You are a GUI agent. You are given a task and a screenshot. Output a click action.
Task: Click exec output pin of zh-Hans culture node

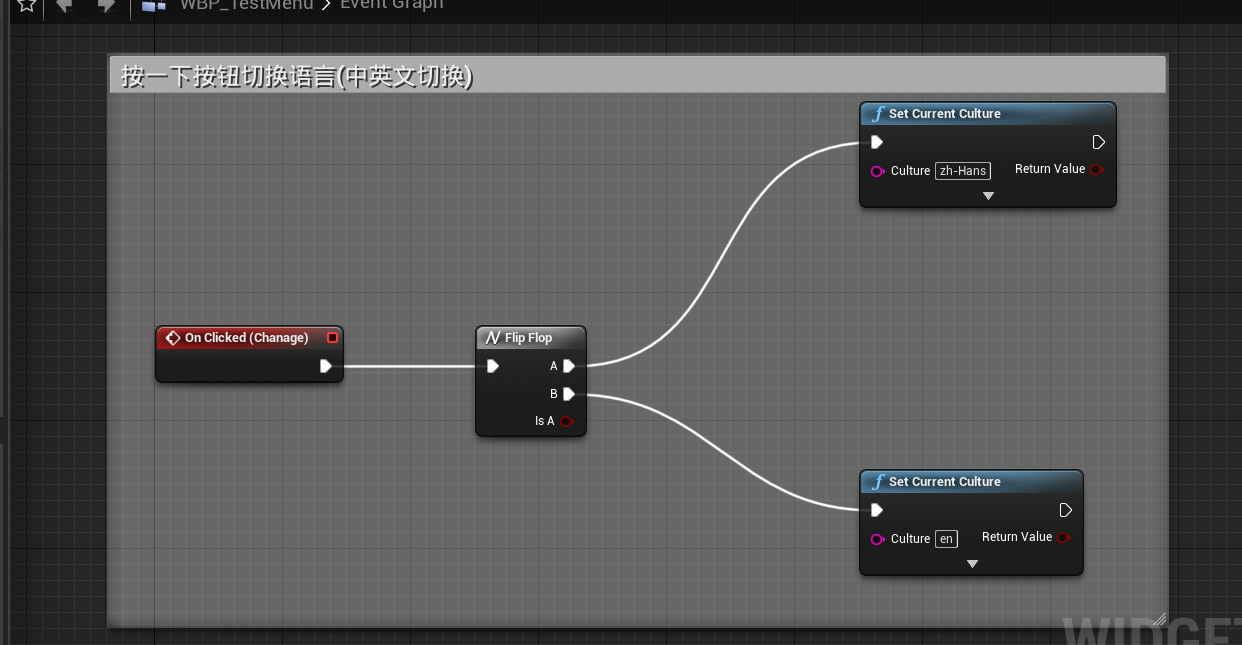1098,142
